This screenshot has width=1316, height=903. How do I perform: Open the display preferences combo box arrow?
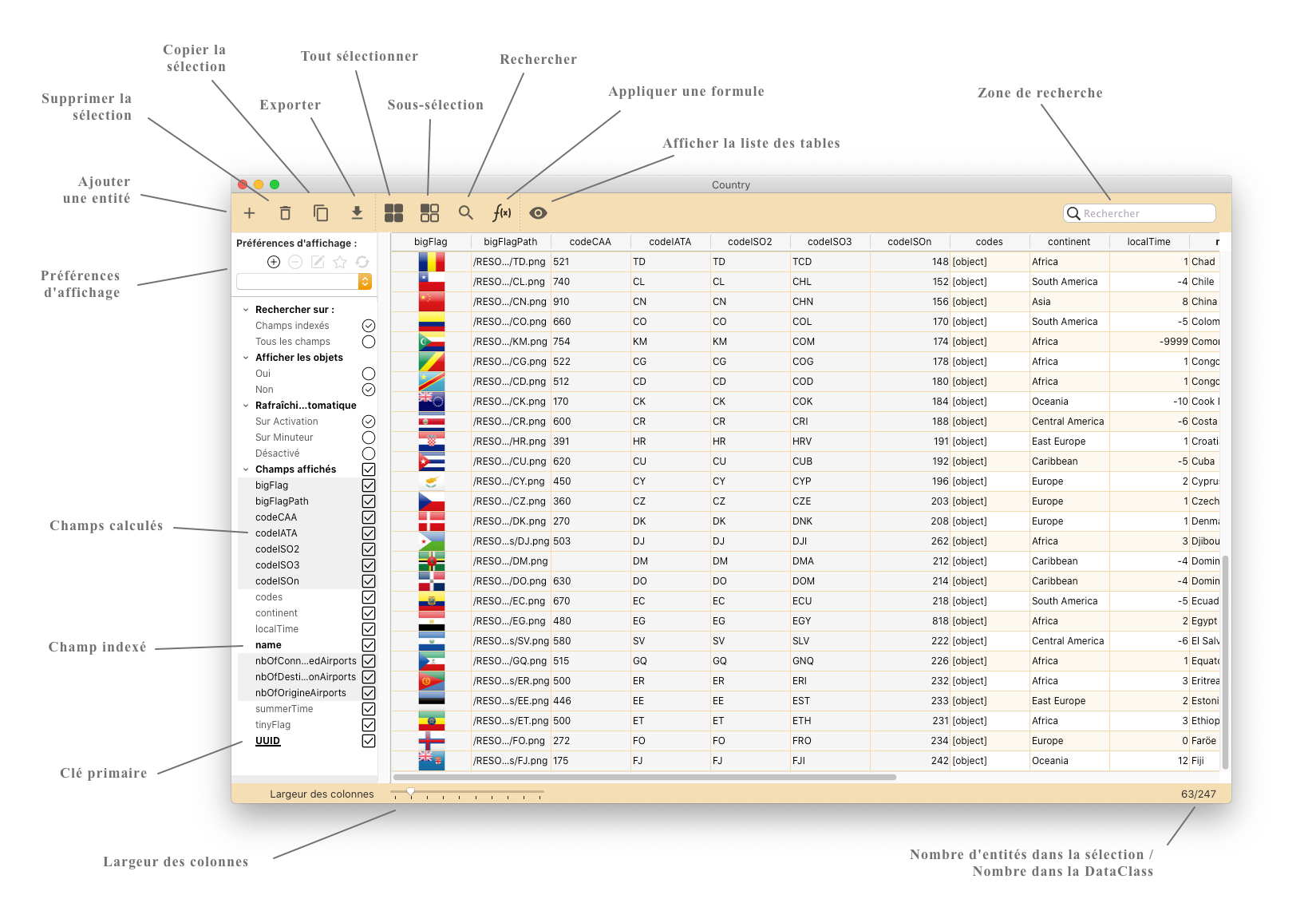[365, 282]
